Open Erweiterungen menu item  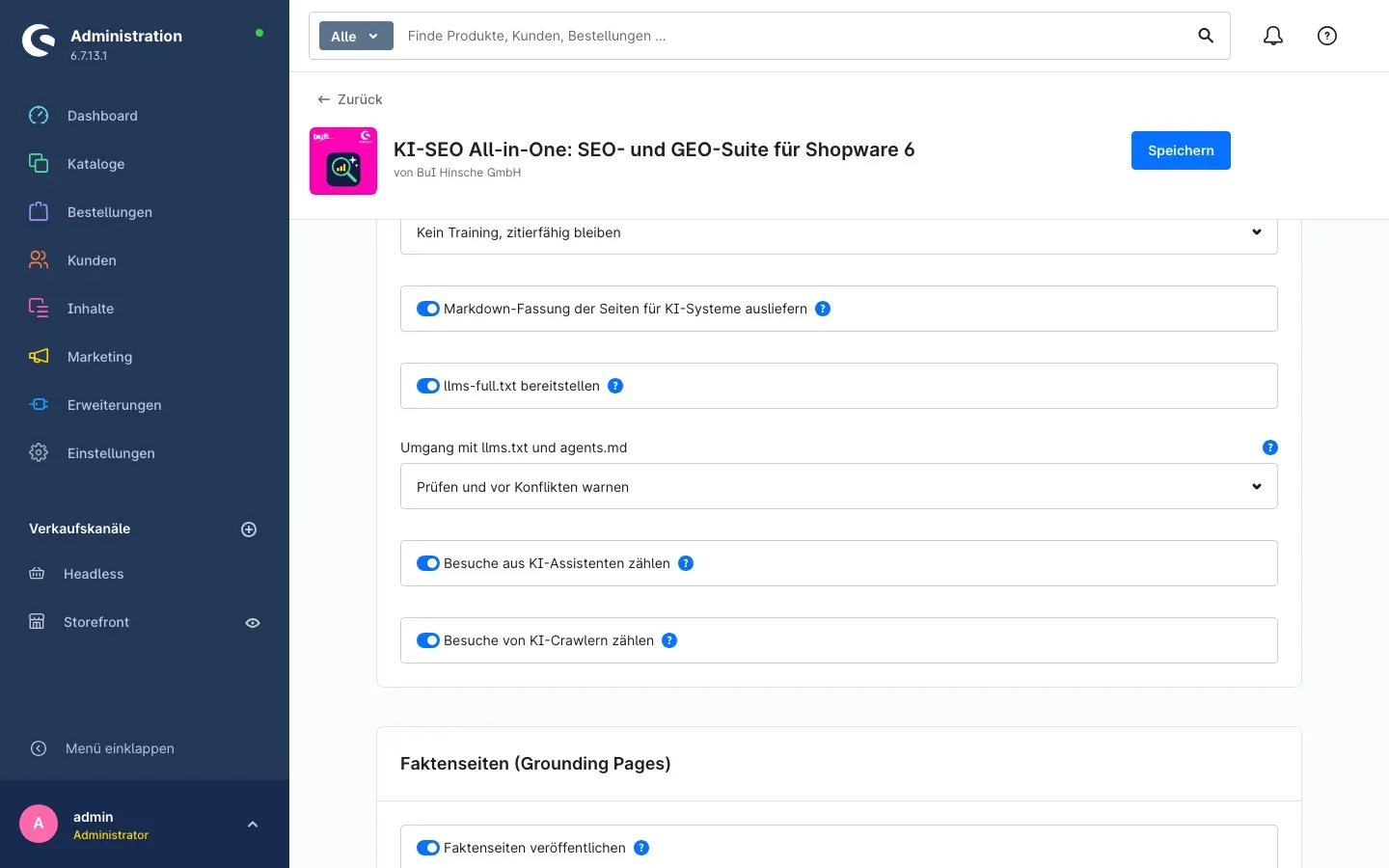114,405
